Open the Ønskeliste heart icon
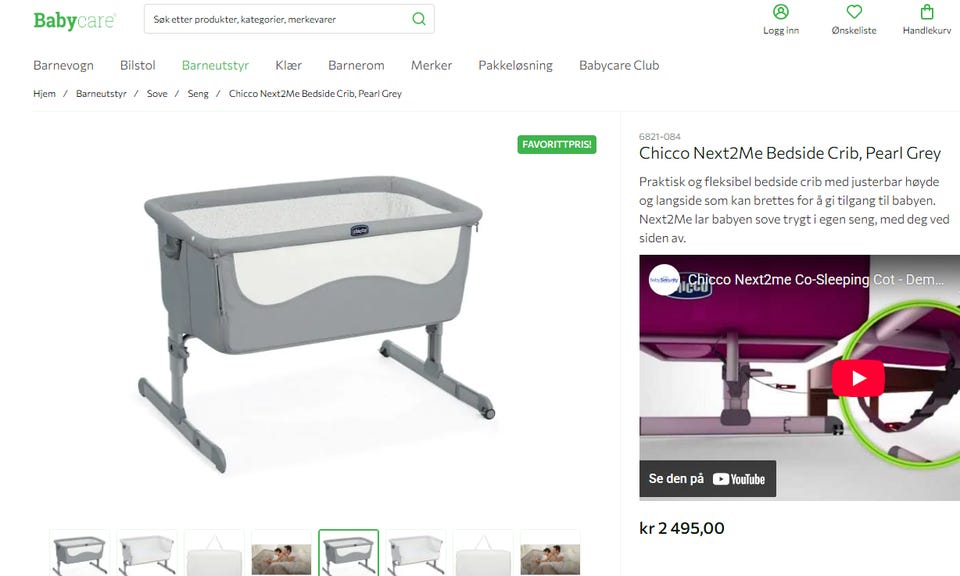Viewport: 960px width, 576px height. pos(854,12)
